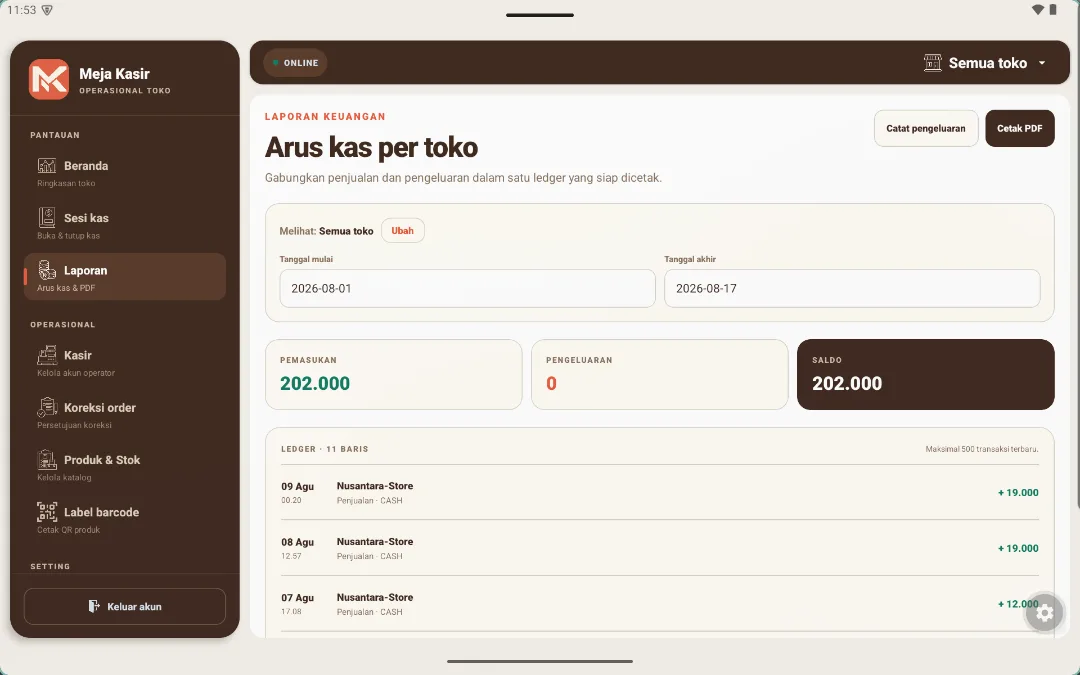Open Beranda from the sidebar
This screenshot has height=675, width=1080.
(x=125, y=173)
